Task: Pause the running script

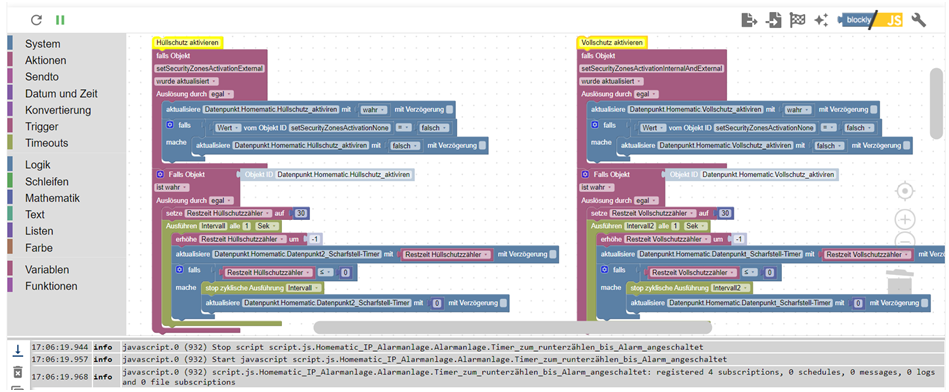Action: pyautogui.click(x=60, y=20)
